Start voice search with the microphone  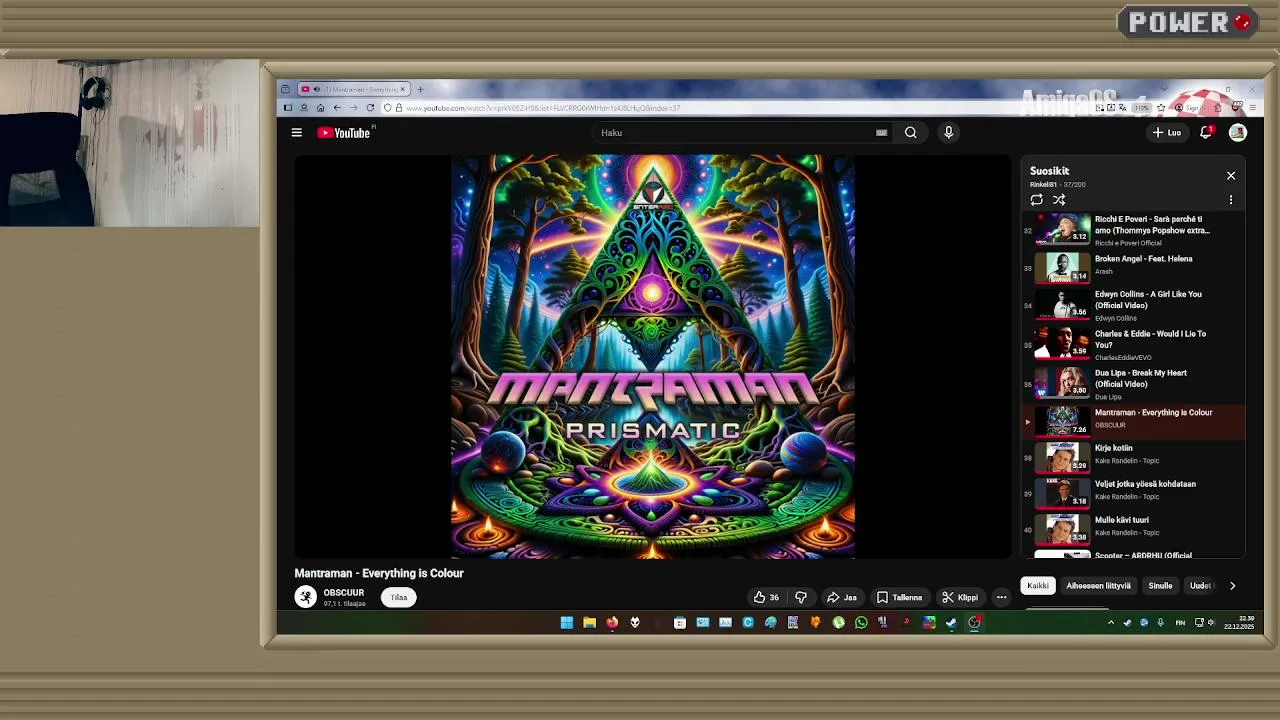pos(949,132)
